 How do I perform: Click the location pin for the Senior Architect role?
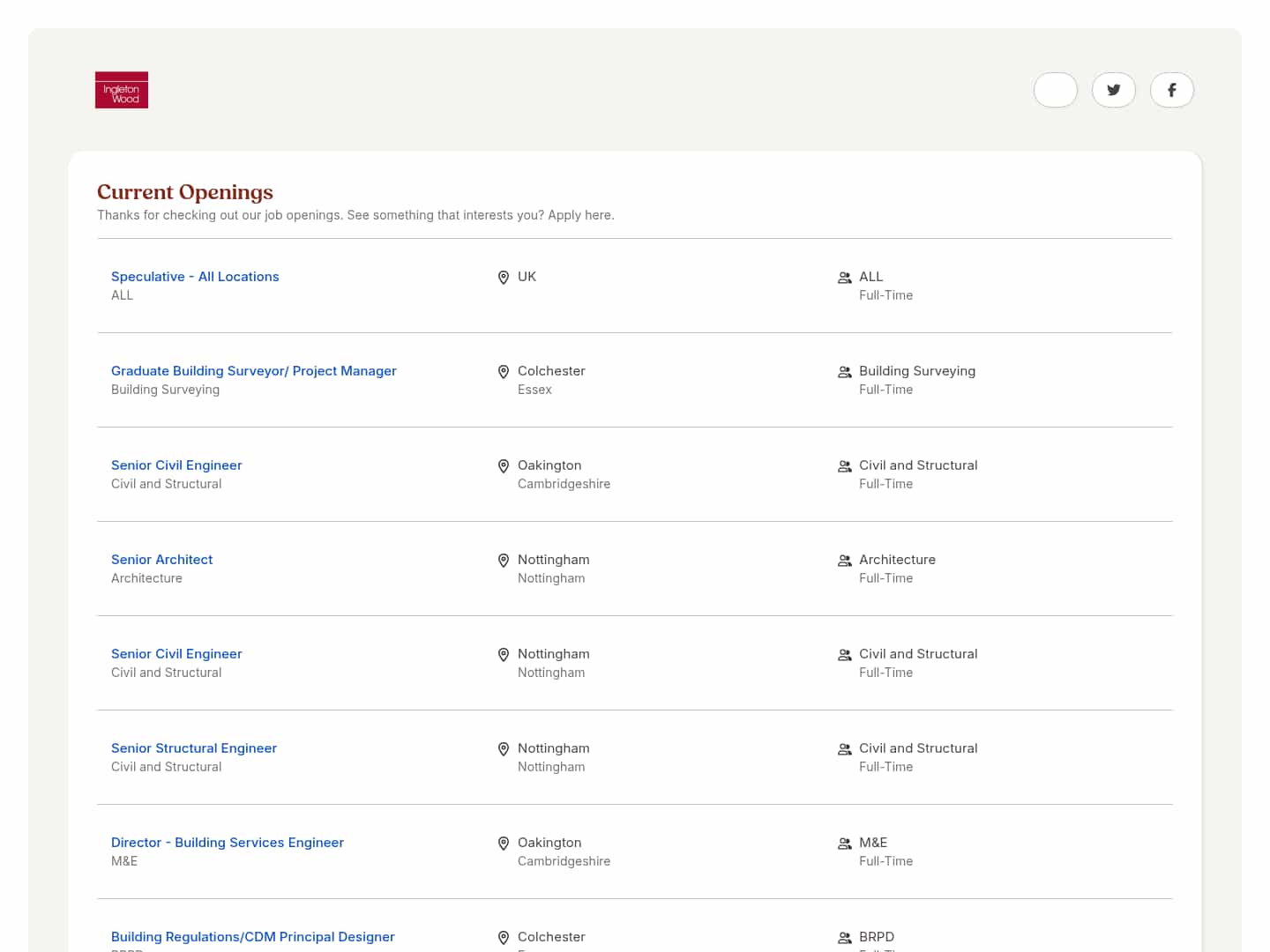504,561
